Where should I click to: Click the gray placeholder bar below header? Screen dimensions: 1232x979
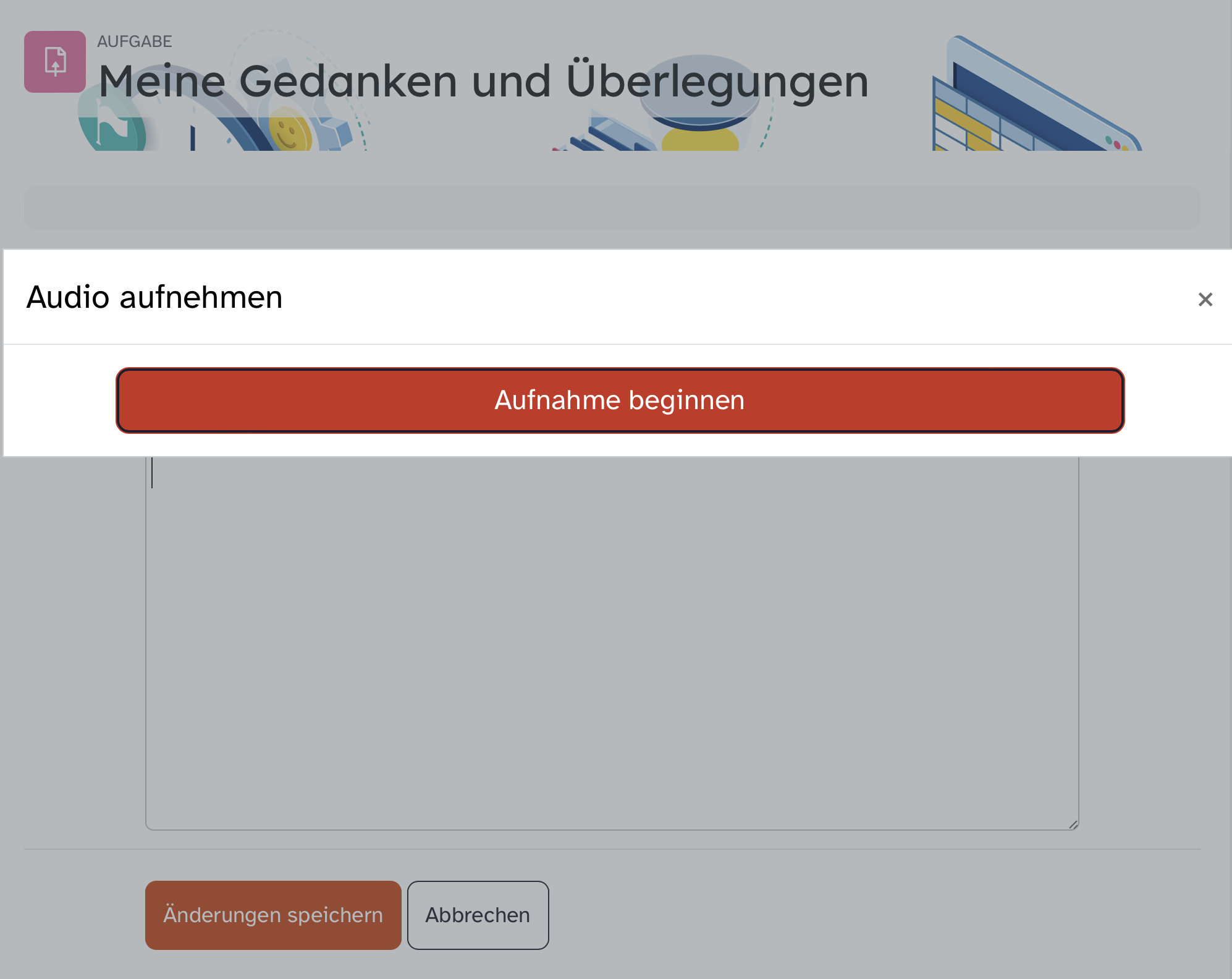[612, 208]
